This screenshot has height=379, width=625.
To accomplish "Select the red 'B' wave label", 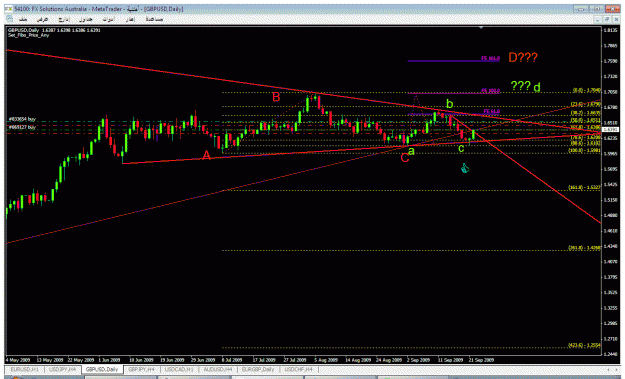I will click(x=276, y=97).
